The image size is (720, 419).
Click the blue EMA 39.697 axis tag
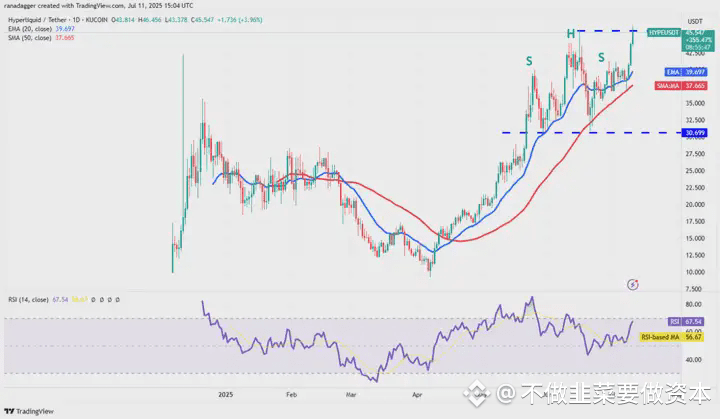(686, 72)
